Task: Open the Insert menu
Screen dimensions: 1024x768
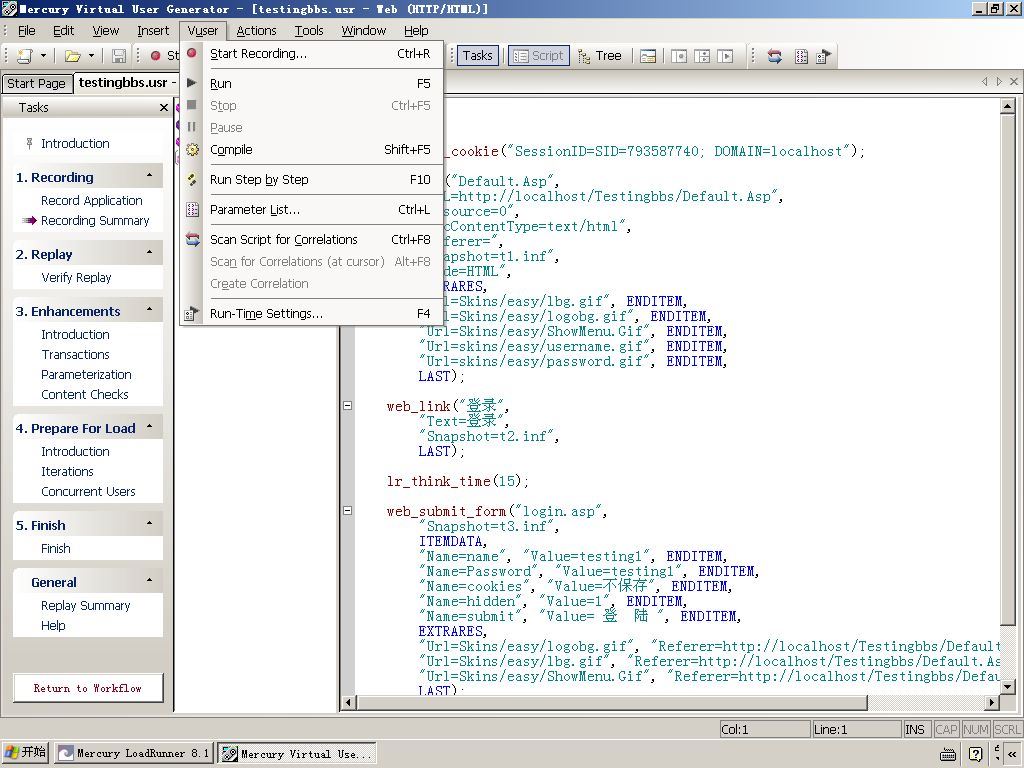Action: pyautogui.click(x=153, y=31)
